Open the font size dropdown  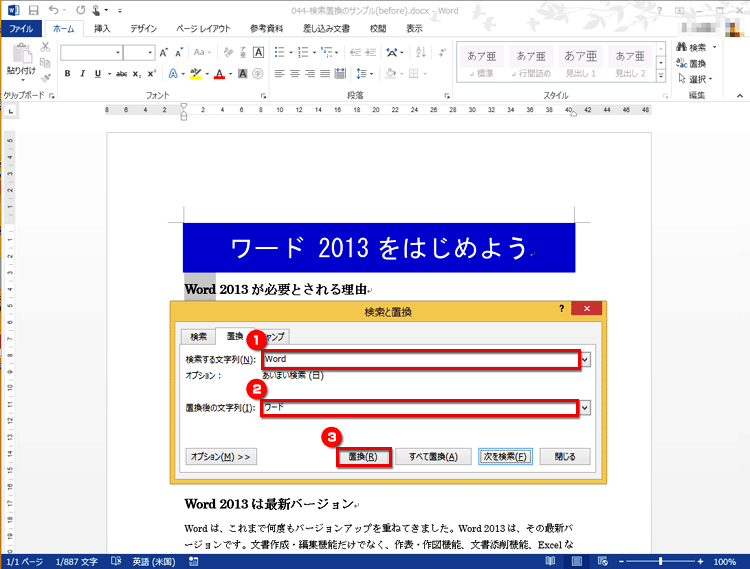(150, 53)
